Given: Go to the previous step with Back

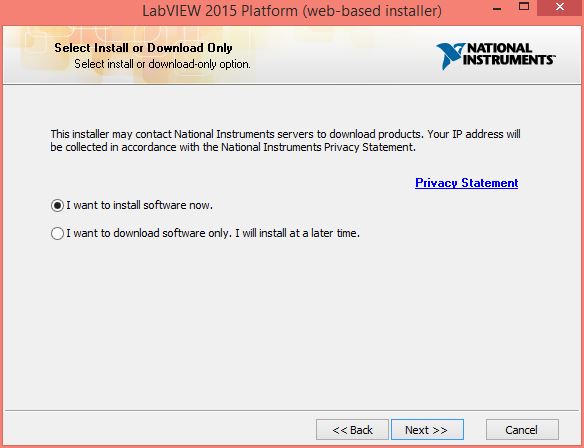Looking at the screenshot, I should [x=352, y=430].
